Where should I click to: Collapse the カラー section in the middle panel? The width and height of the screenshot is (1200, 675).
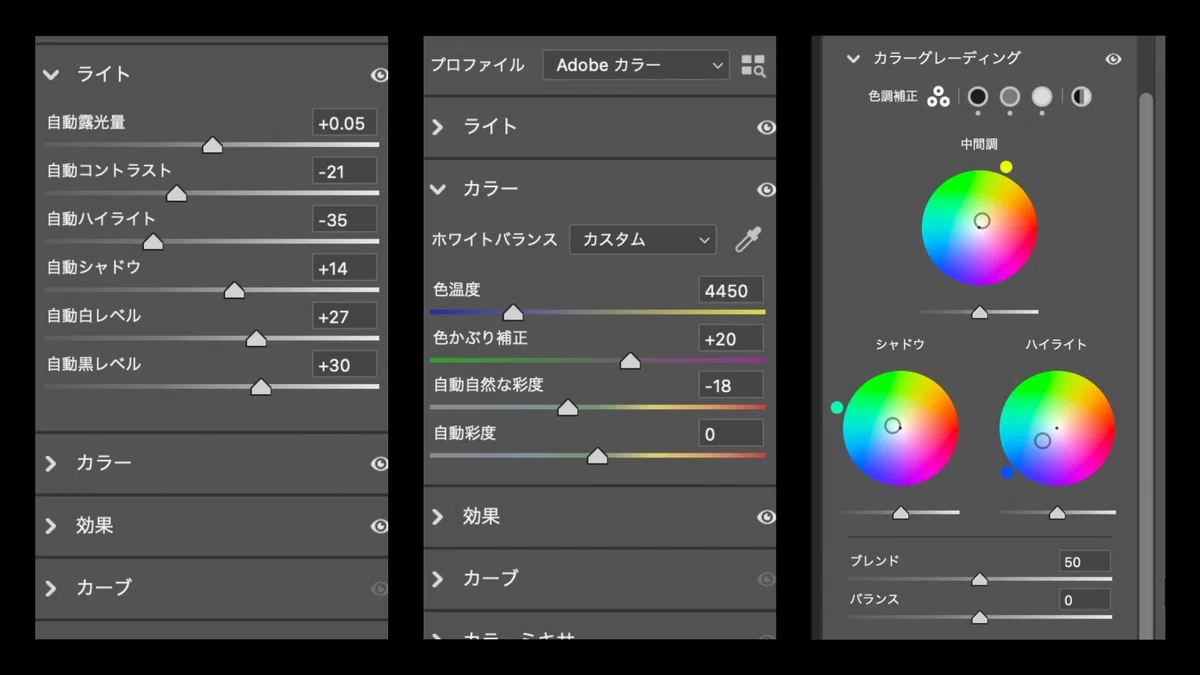click(x=438, y=189)
